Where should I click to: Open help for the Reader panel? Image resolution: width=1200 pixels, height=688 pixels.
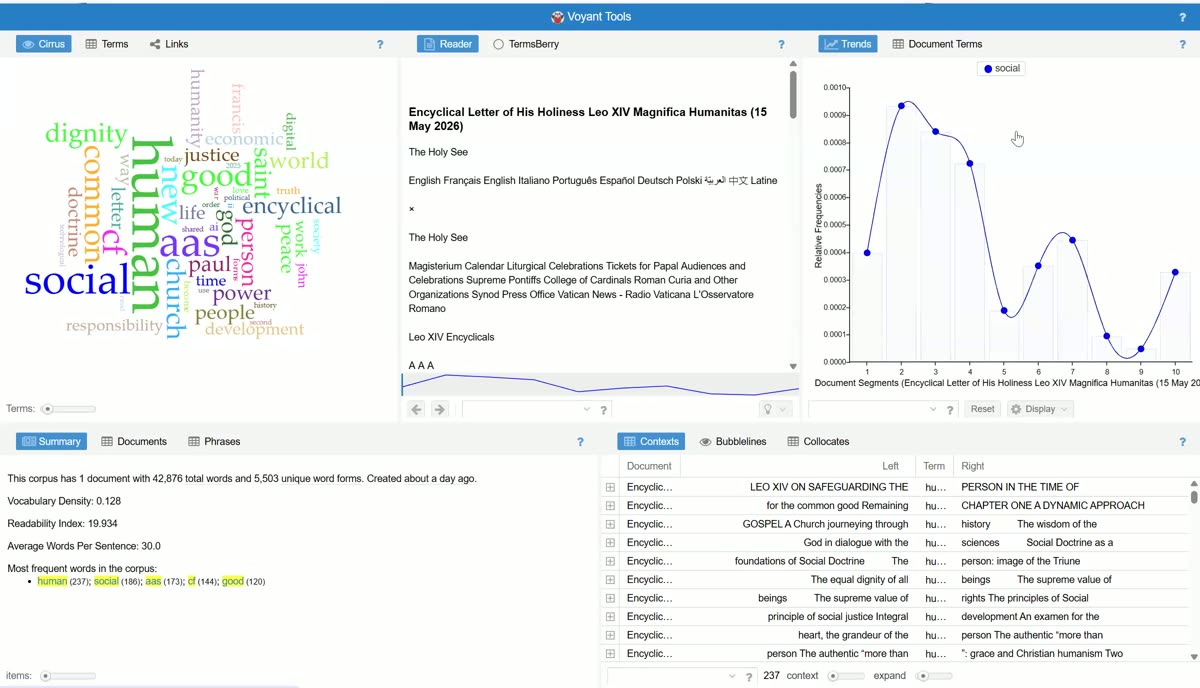(781, 44)
